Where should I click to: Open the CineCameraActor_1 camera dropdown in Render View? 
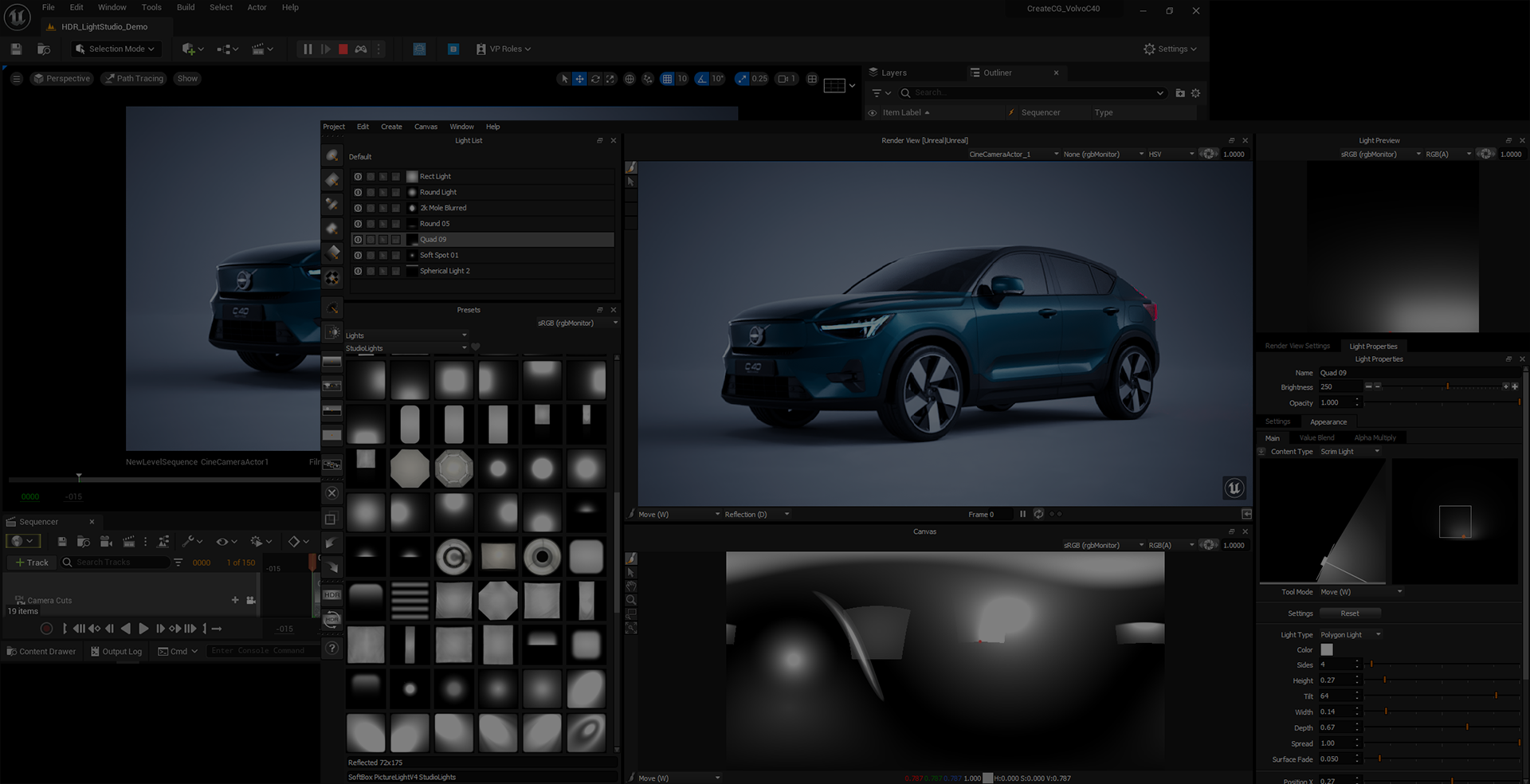click(1014, 155)
